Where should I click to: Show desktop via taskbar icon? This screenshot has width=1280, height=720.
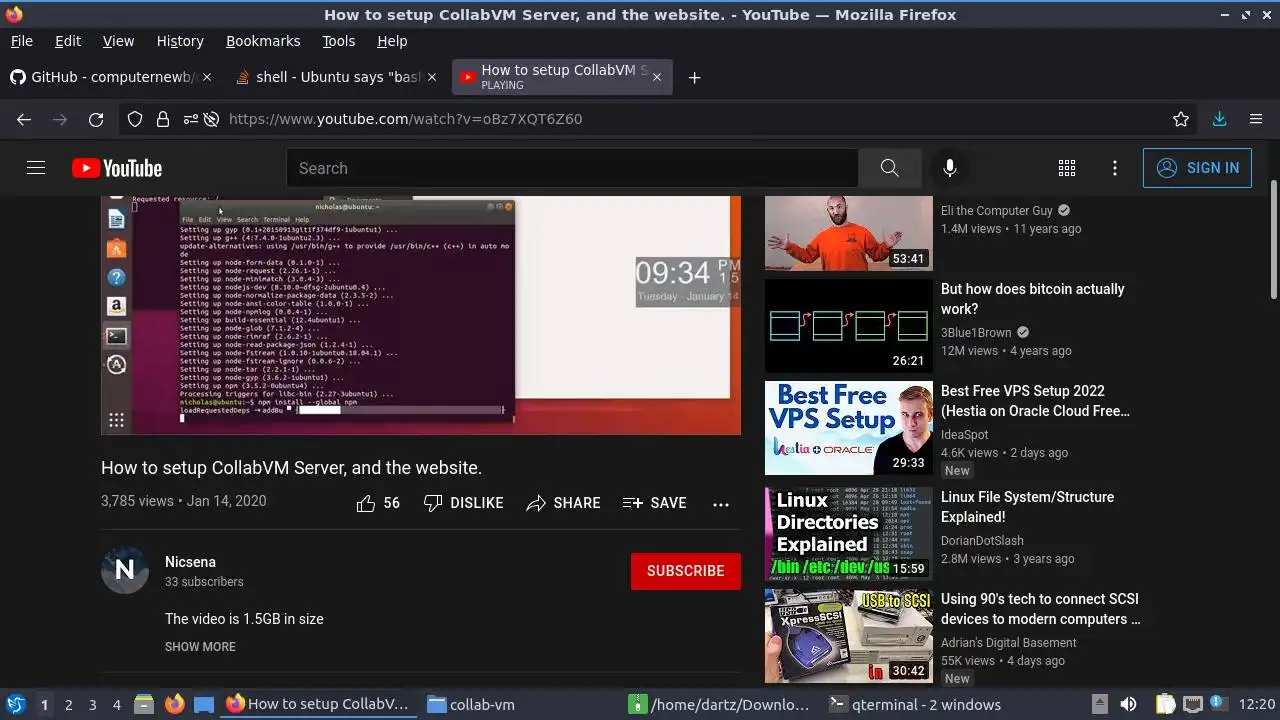pyautogui.click(x=204, y=704)
